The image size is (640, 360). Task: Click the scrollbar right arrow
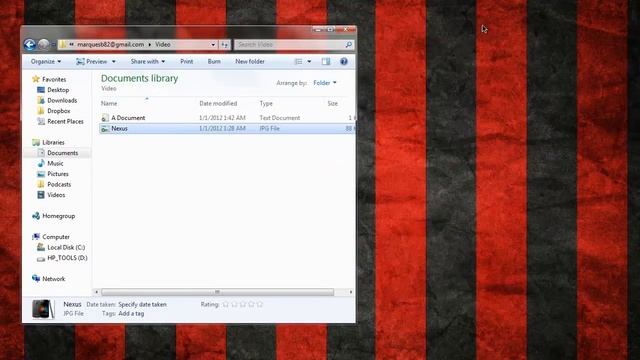(351, 292)
